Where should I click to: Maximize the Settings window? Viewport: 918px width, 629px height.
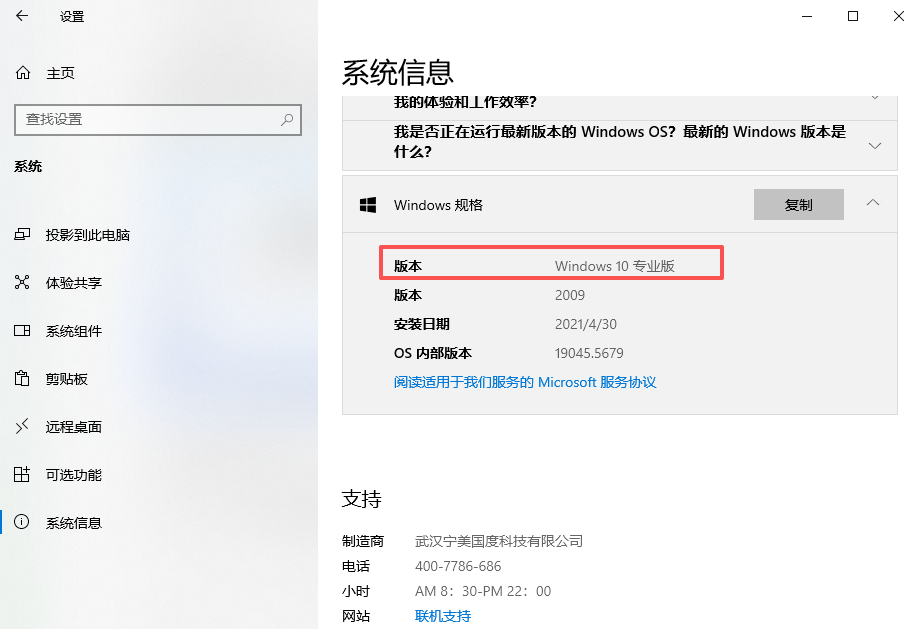pyautogui.click(x=853, y=16)
